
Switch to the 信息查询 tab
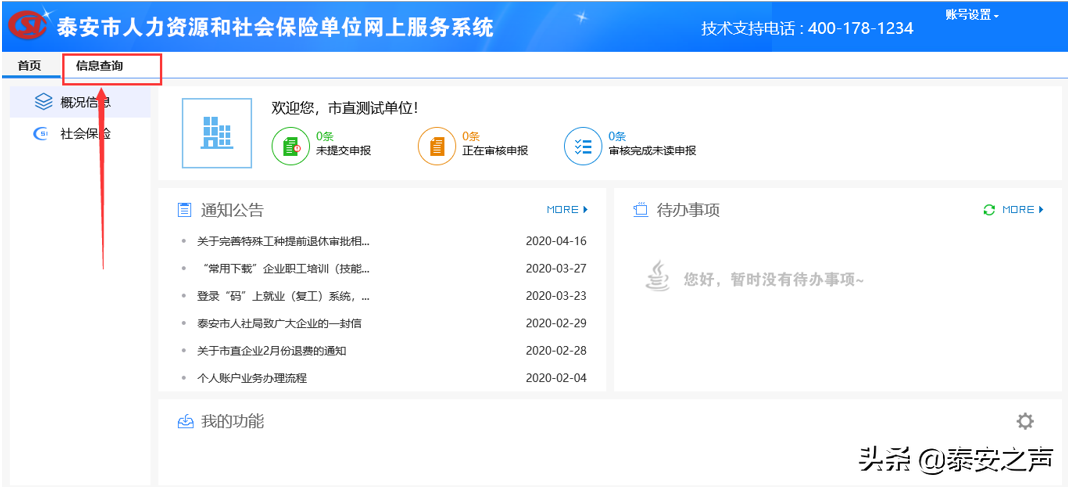(x=99, y=66)
